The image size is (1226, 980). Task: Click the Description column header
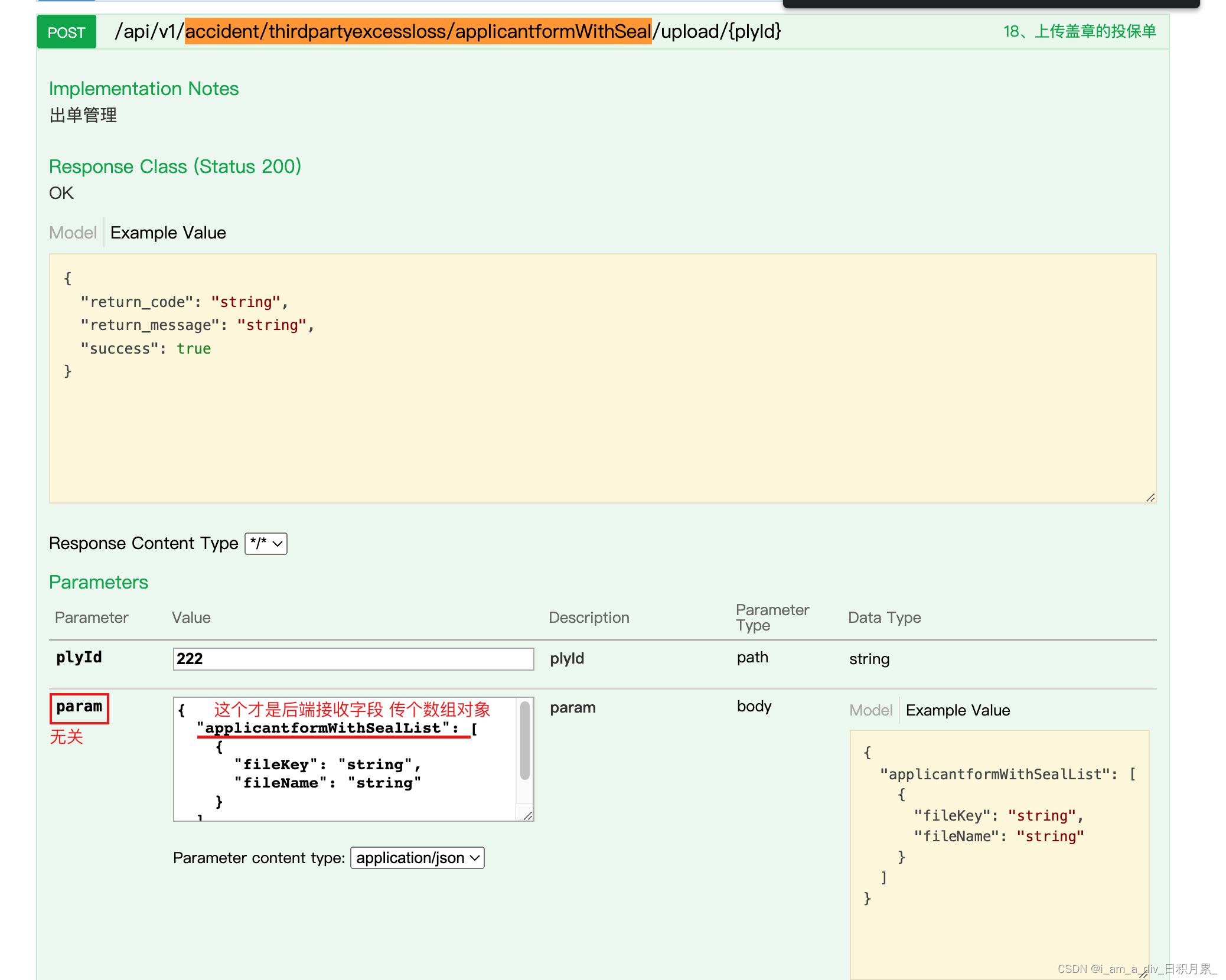click(589, 618)
